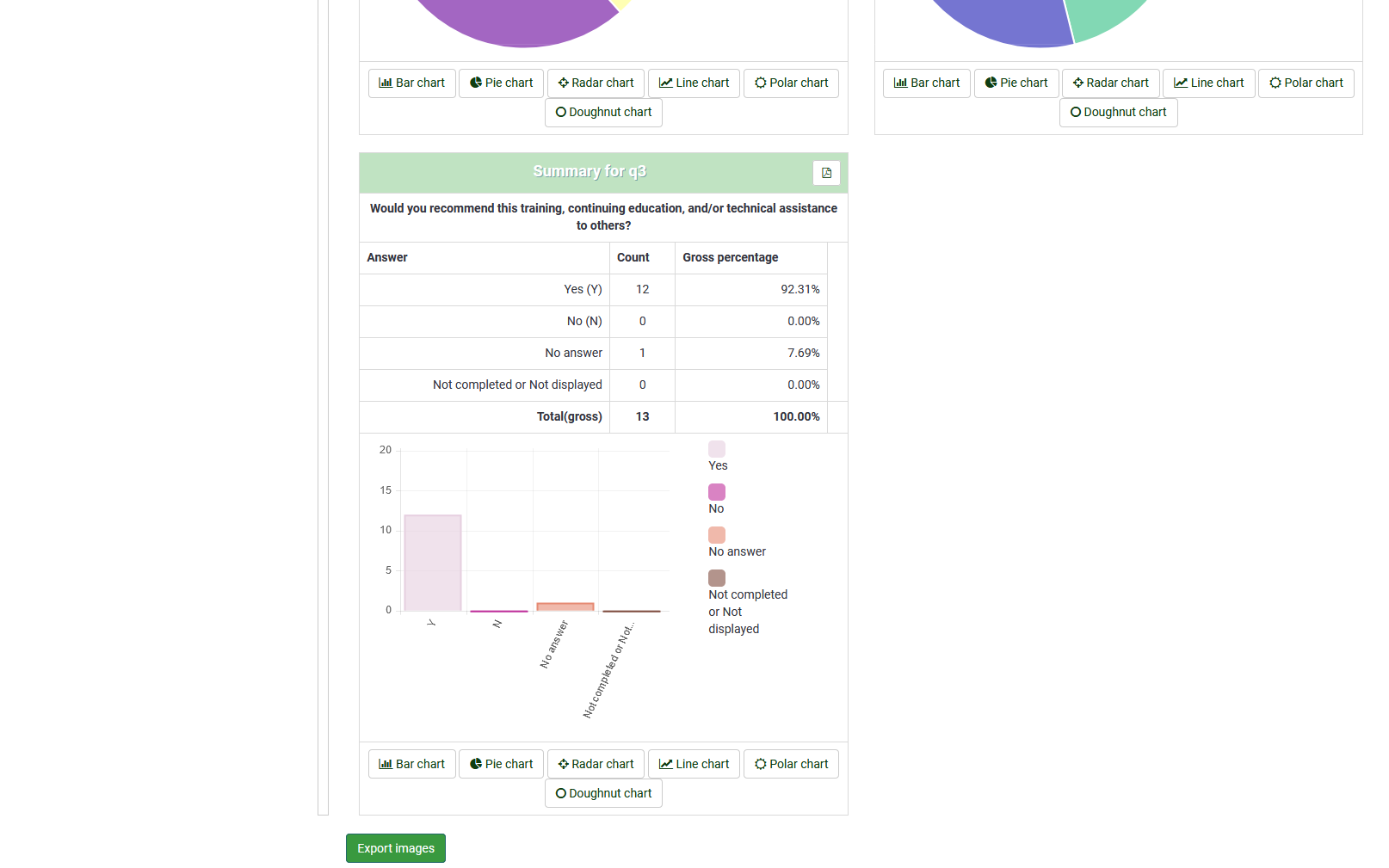Choose Doughnut chart in the right-hand summary panel
1389x868 pixels.
pyautogui.click(x=1118, y=112)
